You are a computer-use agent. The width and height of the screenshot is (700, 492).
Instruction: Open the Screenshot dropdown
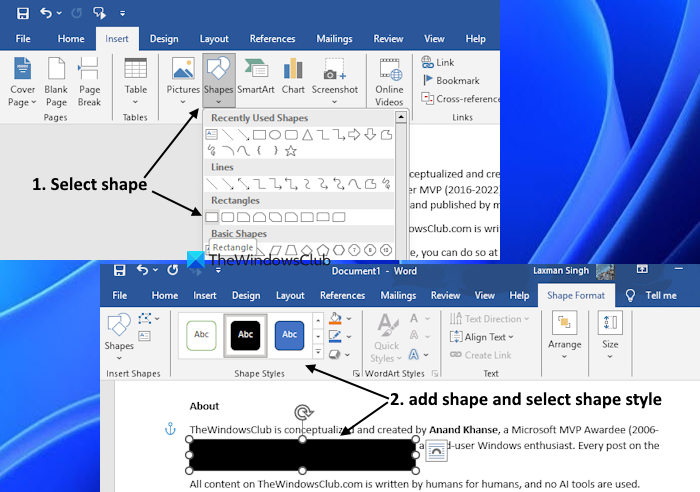(334, 82)
